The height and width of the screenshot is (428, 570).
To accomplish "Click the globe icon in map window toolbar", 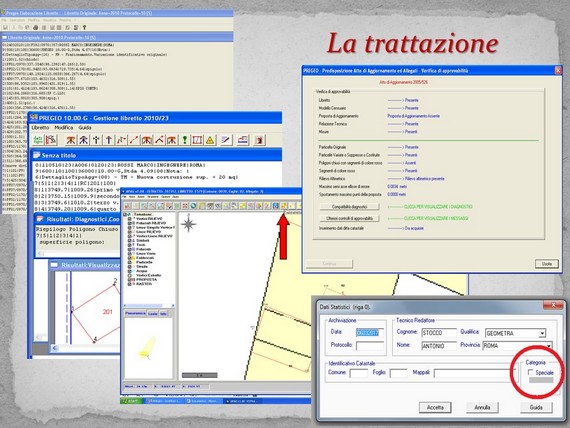I will pos(193,206).
